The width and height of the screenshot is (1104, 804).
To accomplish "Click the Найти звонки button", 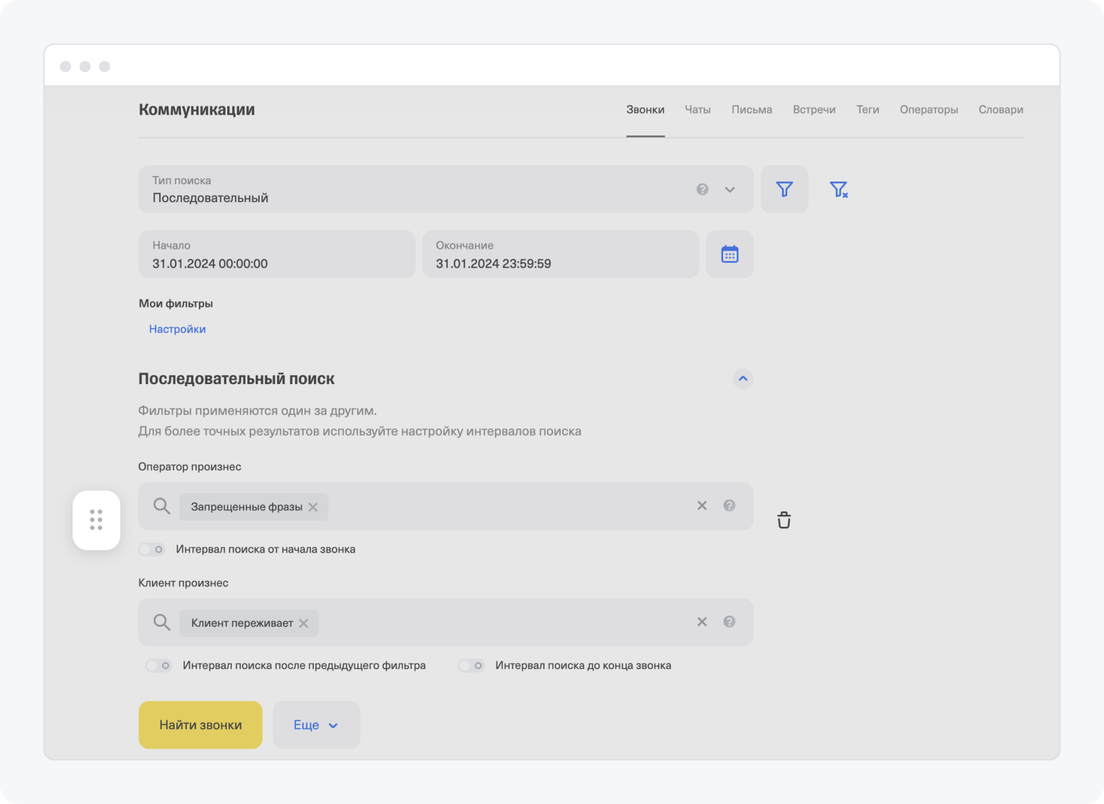I will (201, 724).
